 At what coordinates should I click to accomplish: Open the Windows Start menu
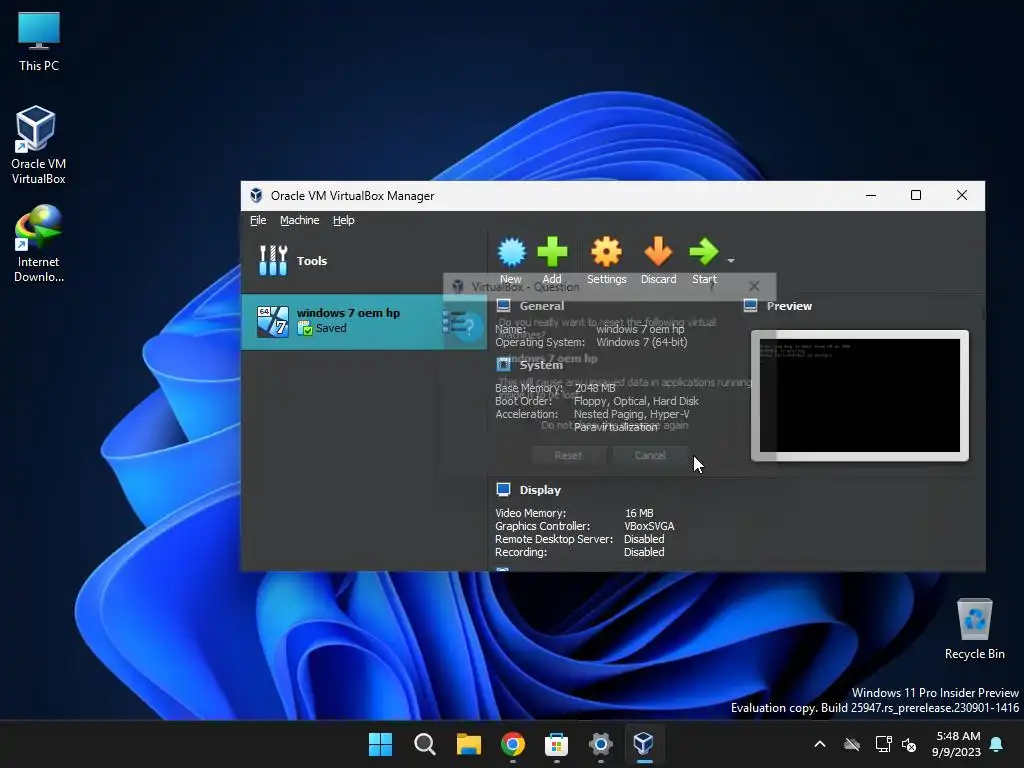pyautogui.click(x=381, y=744)
